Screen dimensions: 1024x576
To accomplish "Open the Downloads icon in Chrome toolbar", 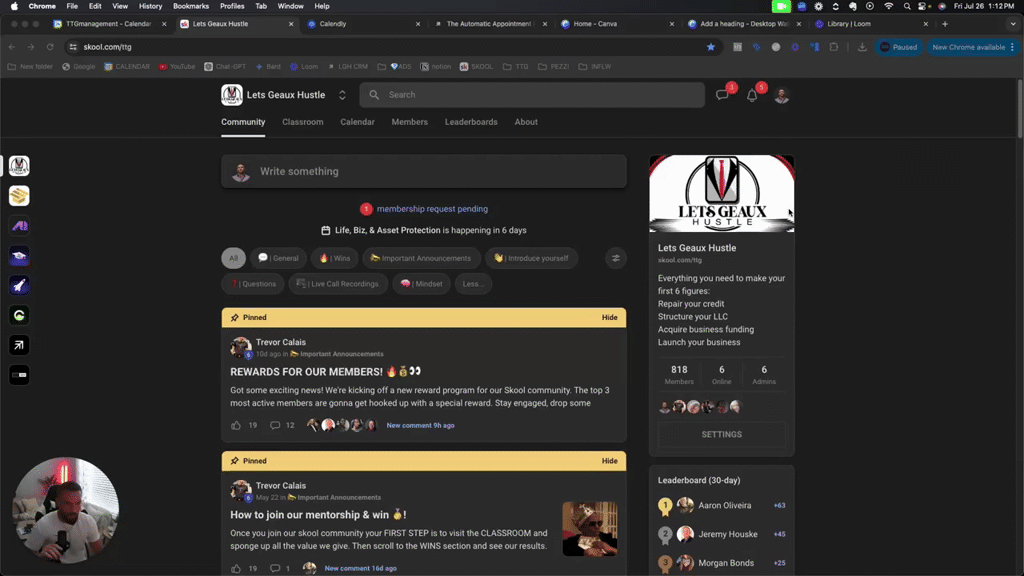I will (862, 46).
